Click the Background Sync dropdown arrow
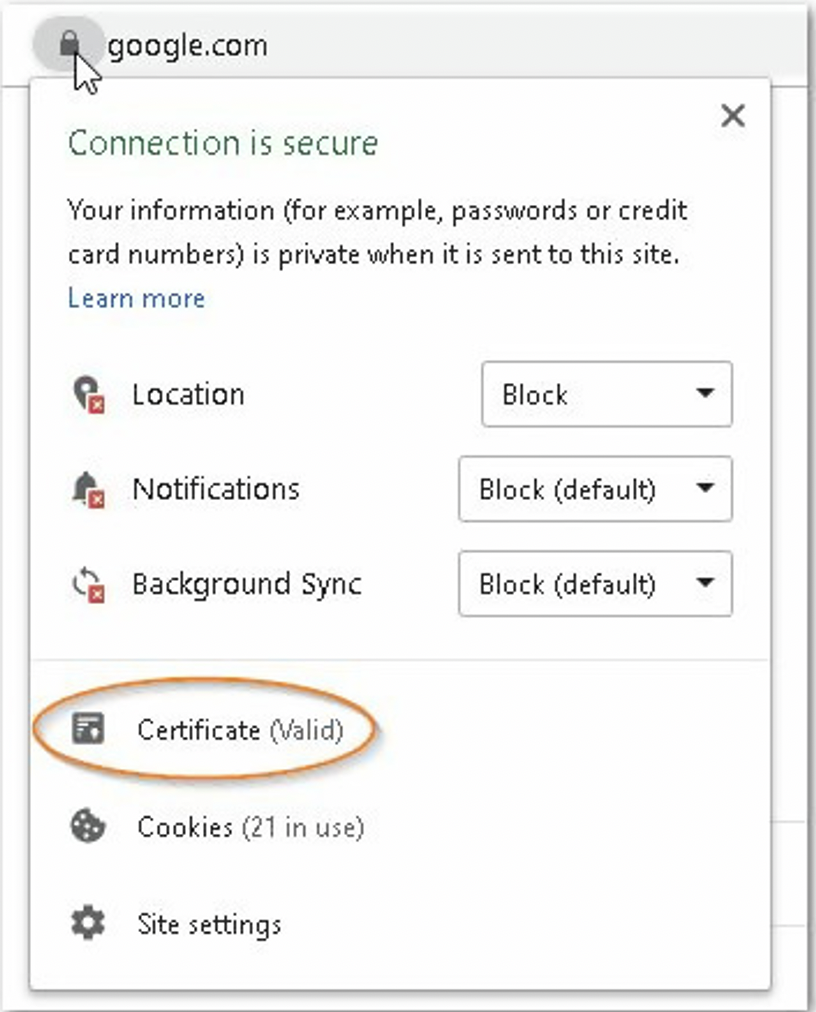Screen dimensions: 816x1012 click(x=705, y=583)
